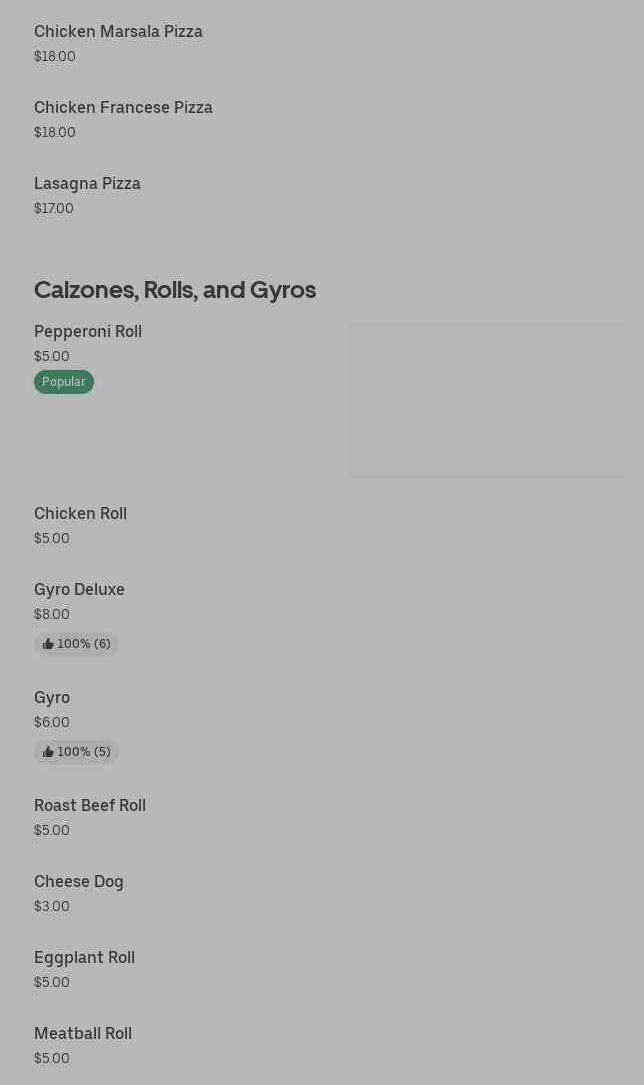Pick the Cheese Dog item
The image size is (644, 1085).
(x=79, y=882)
